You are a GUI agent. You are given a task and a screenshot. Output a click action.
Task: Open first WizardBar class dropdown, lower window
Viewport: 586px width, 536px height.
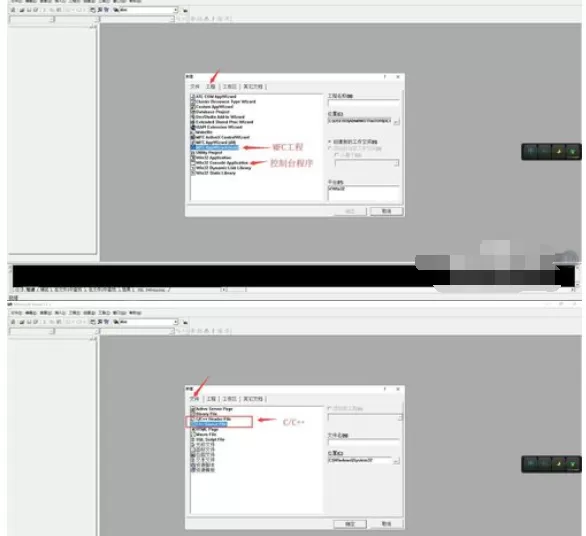pyautogui.click(x=51, y=331)
